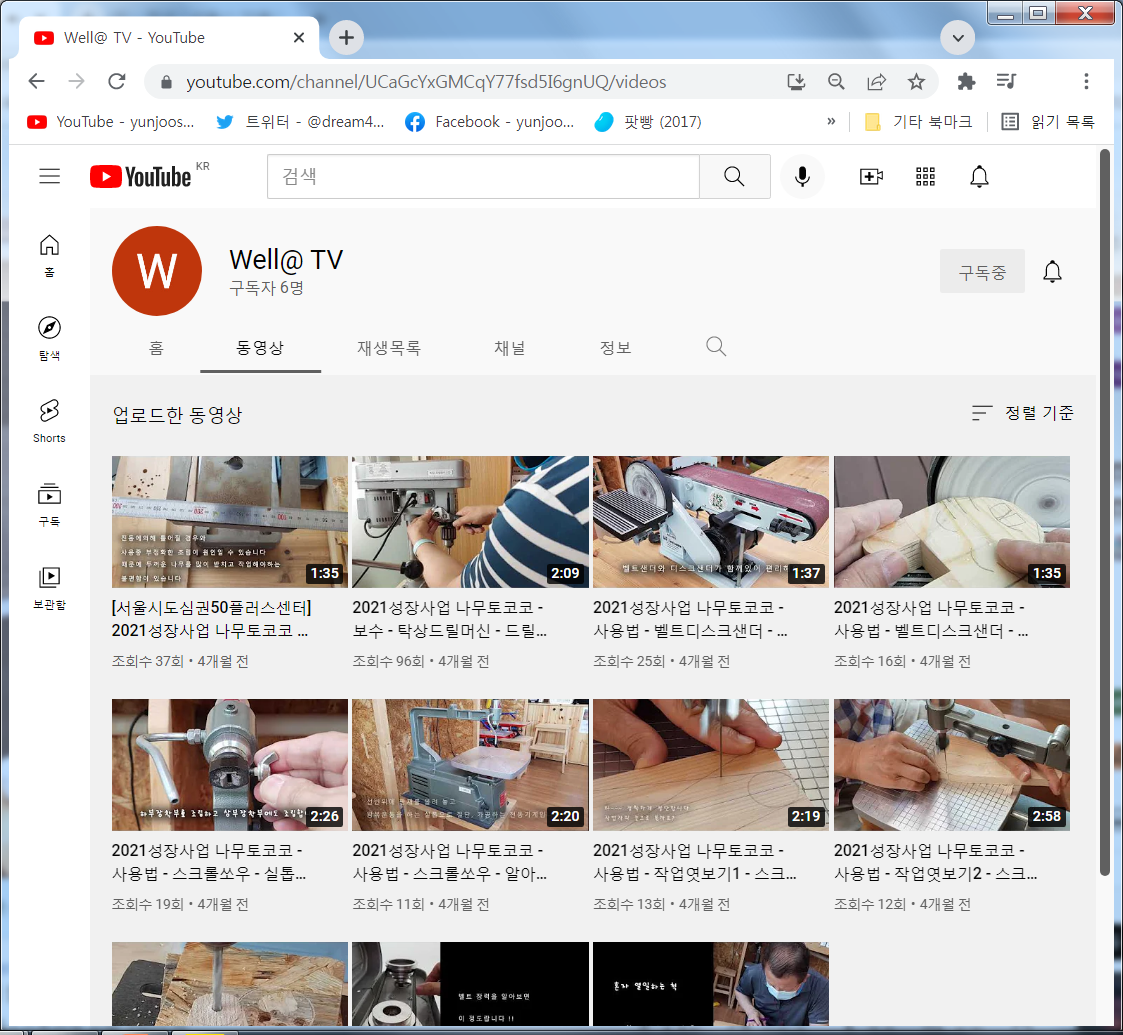Open notifications via the top bell icon
The width and height of the screenshot is (1123, 1035).
(979, 176)
